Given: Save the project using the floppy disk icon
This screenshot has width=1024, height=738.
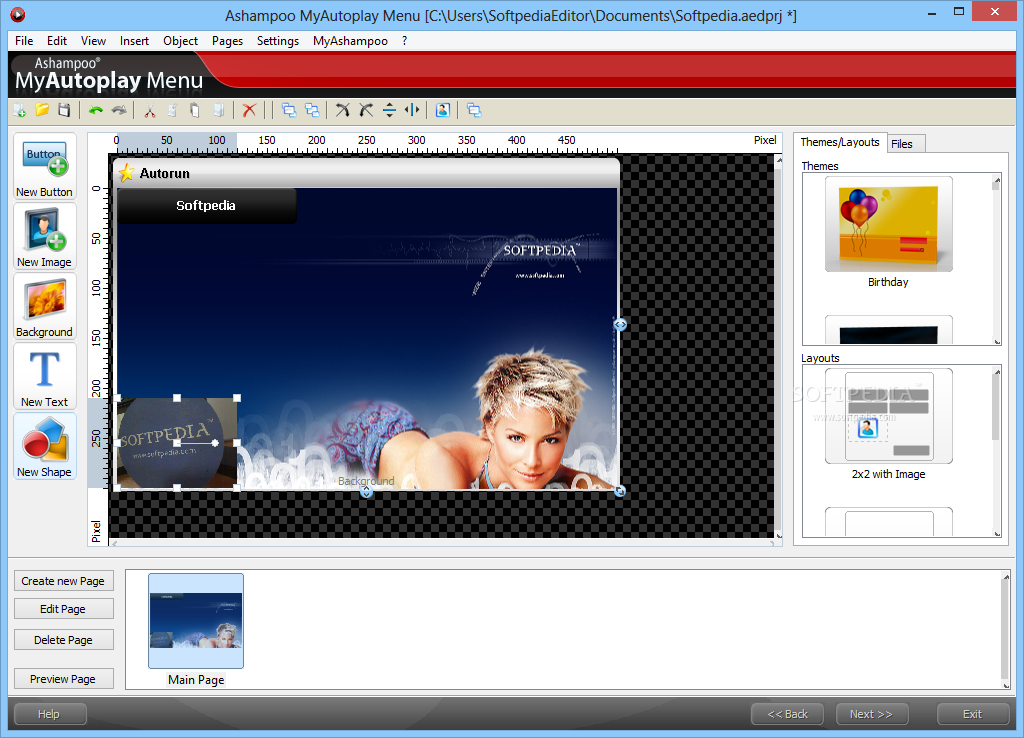Looking at the screenshot, I should [64, 110].
